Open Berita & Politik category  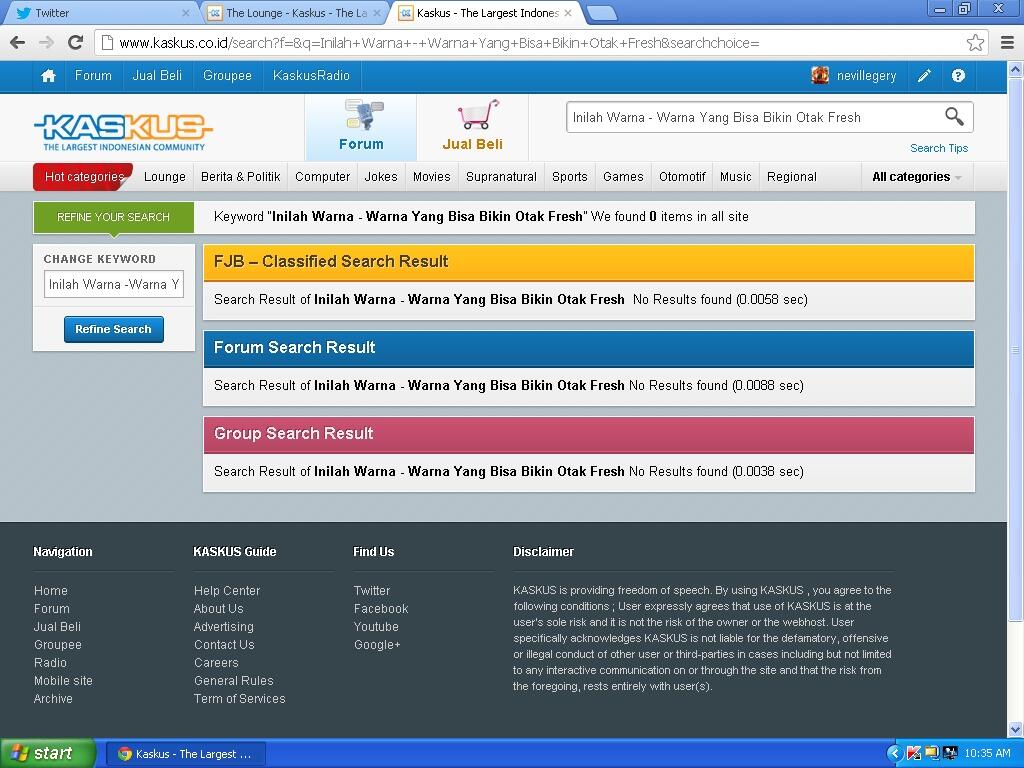[240, 177]
